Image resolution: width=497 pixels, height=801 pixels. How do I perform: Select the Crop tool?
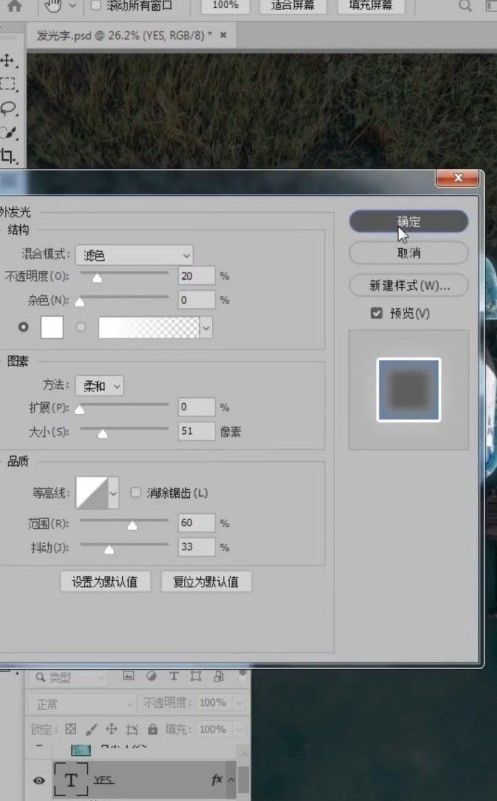[8, 155]
